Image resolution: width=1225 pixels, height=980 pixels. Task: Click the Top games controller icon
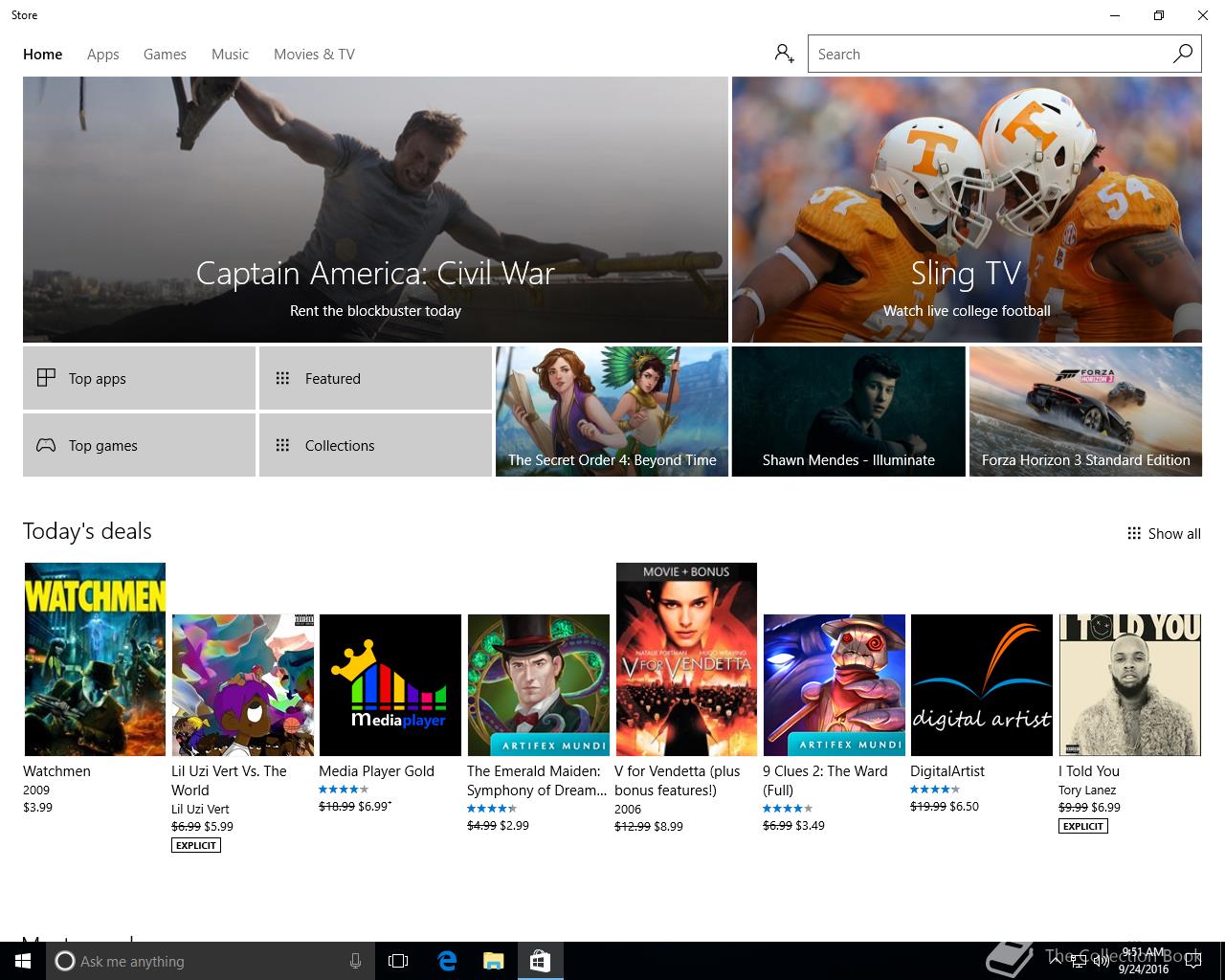[x=46, y=445]
